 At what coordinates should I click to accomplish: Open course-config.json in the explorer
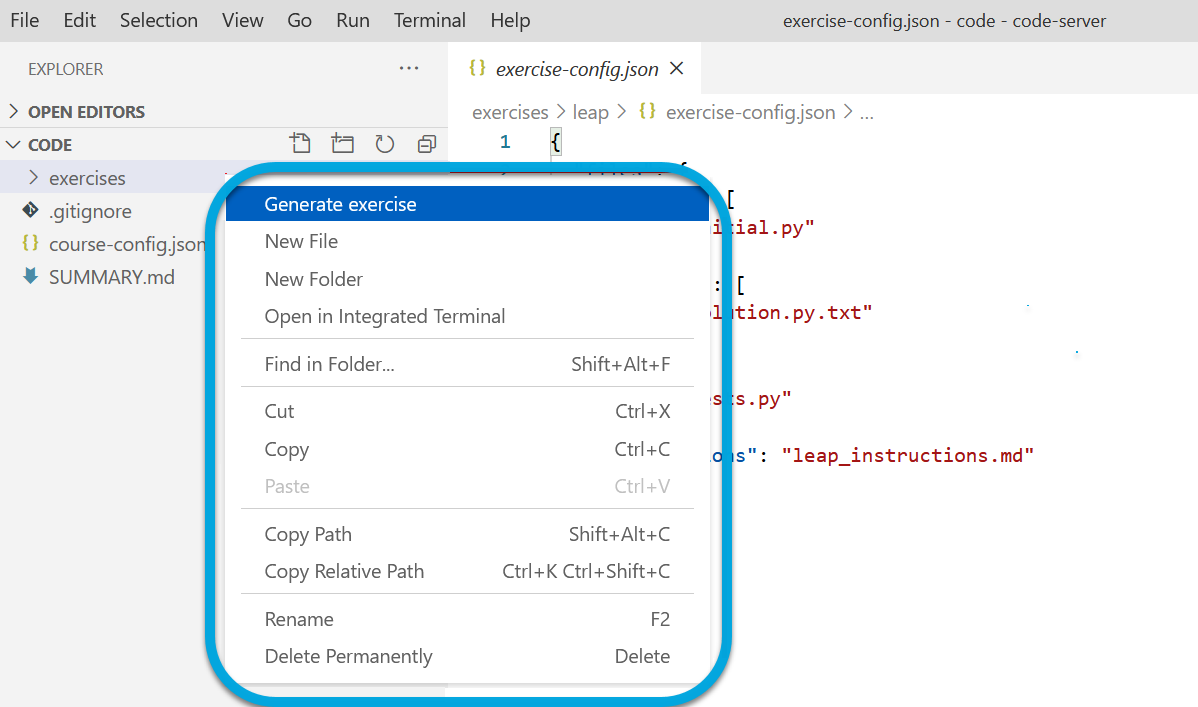click(x=126, y=244)
